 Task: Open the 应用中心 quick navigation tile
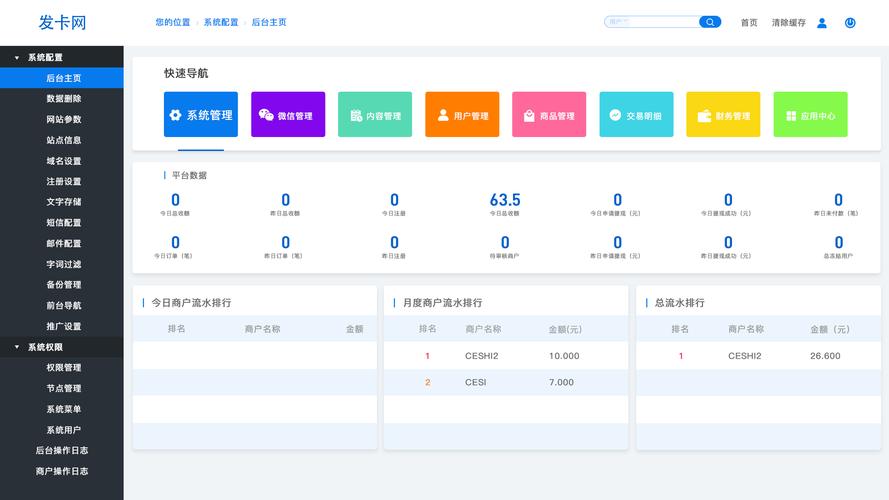click(810, 115)
